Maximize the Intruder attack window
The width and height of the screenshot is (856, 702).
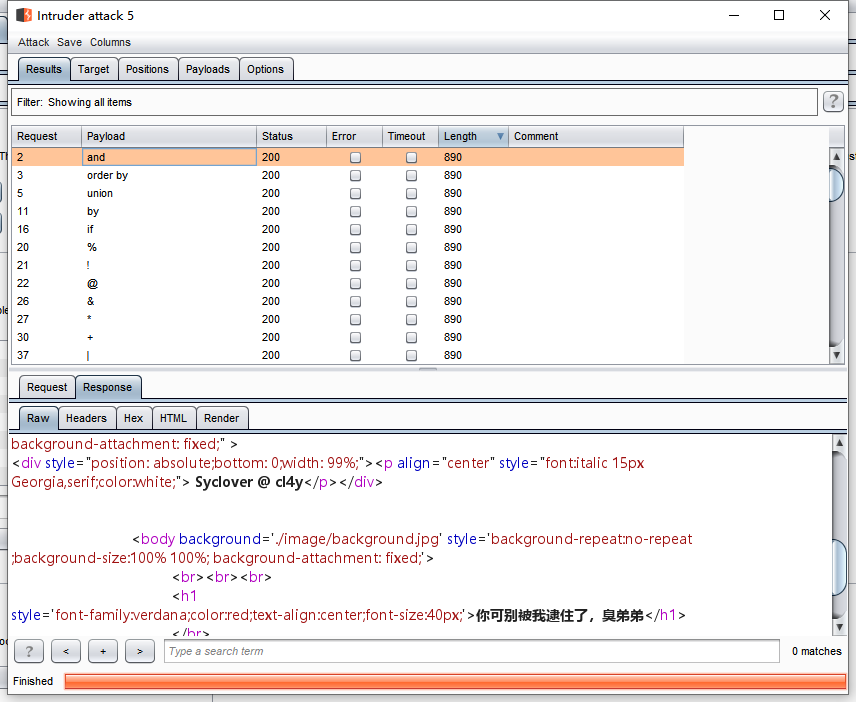click(779, 15)
